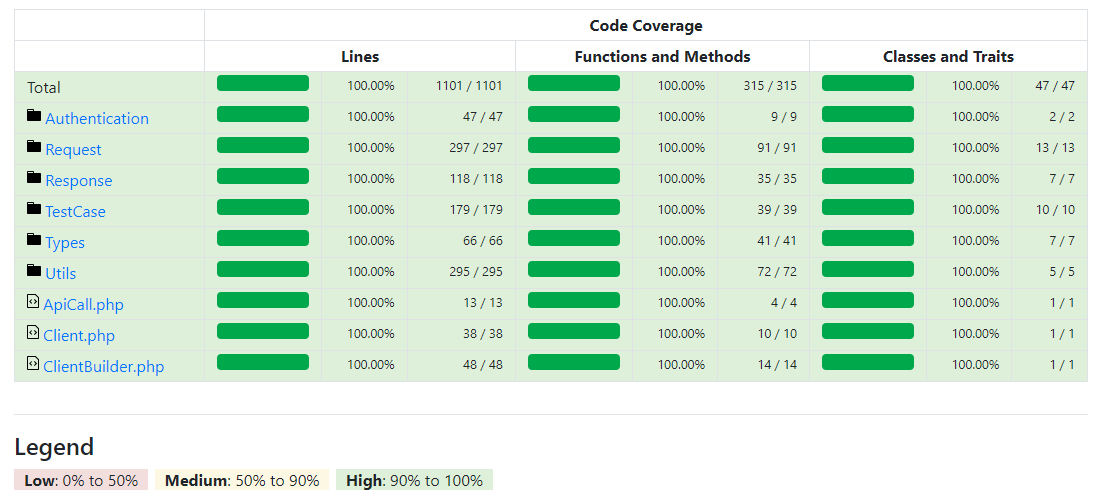Click the folder icon beside Authentication
Viewport: 1096px width, 501px height.
click(x=34, y=115)
